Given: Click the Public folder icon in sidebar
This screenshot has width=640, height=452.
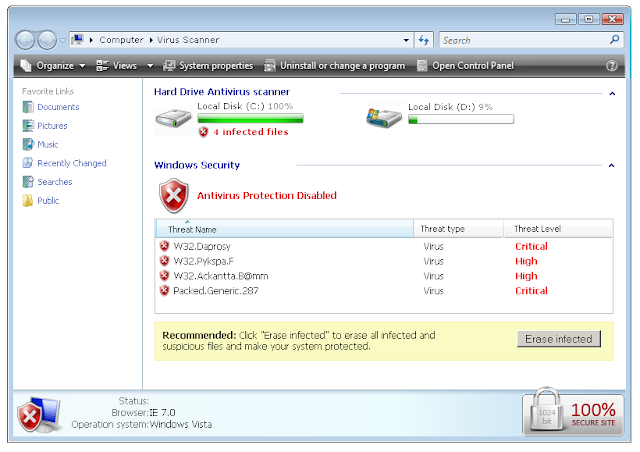Looking at the screenshot, I should point(28,200).
